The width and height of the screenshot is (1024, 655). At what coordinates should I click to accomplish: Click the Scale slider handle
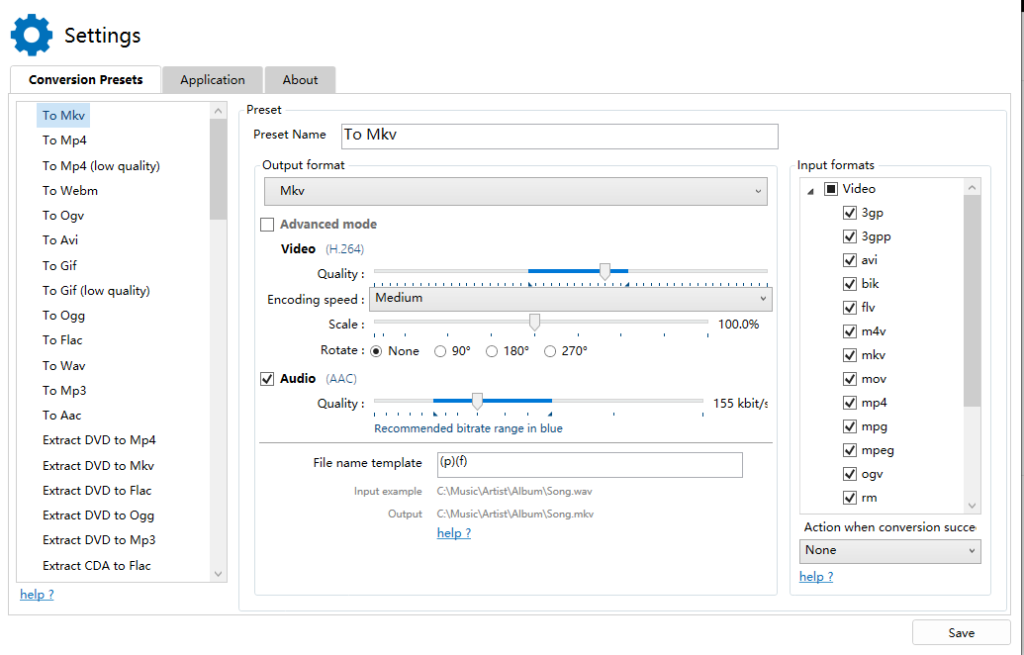tap(534, 322)
